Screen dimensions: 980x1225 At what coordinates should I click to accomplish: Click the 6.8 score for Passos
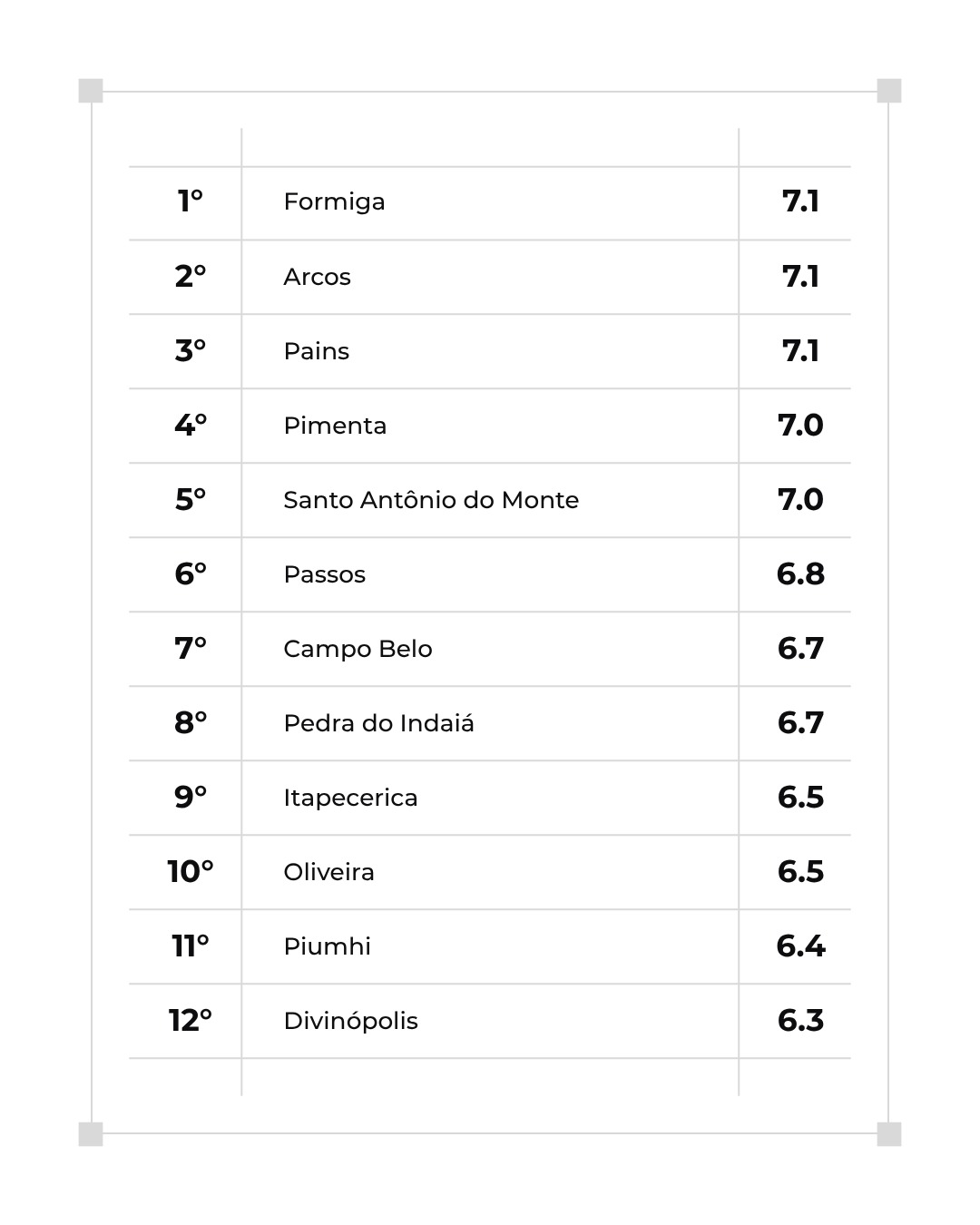pyautogui.click(x=800, y=573)
